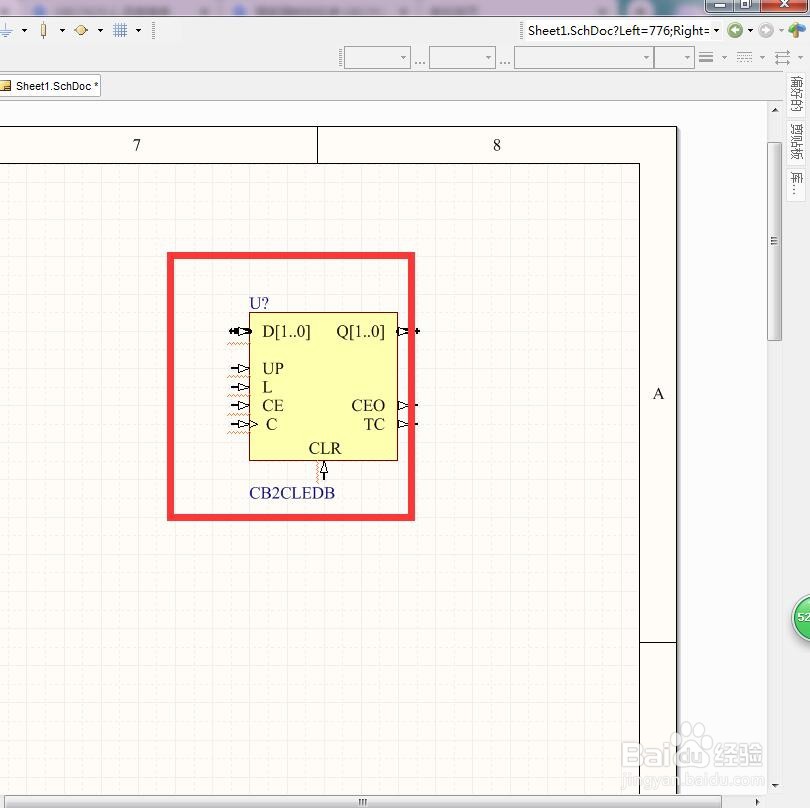The width and height of the screenshot is (810, 808).
Task: Click the CLR pin arrow below component
Action: [324, 471]
